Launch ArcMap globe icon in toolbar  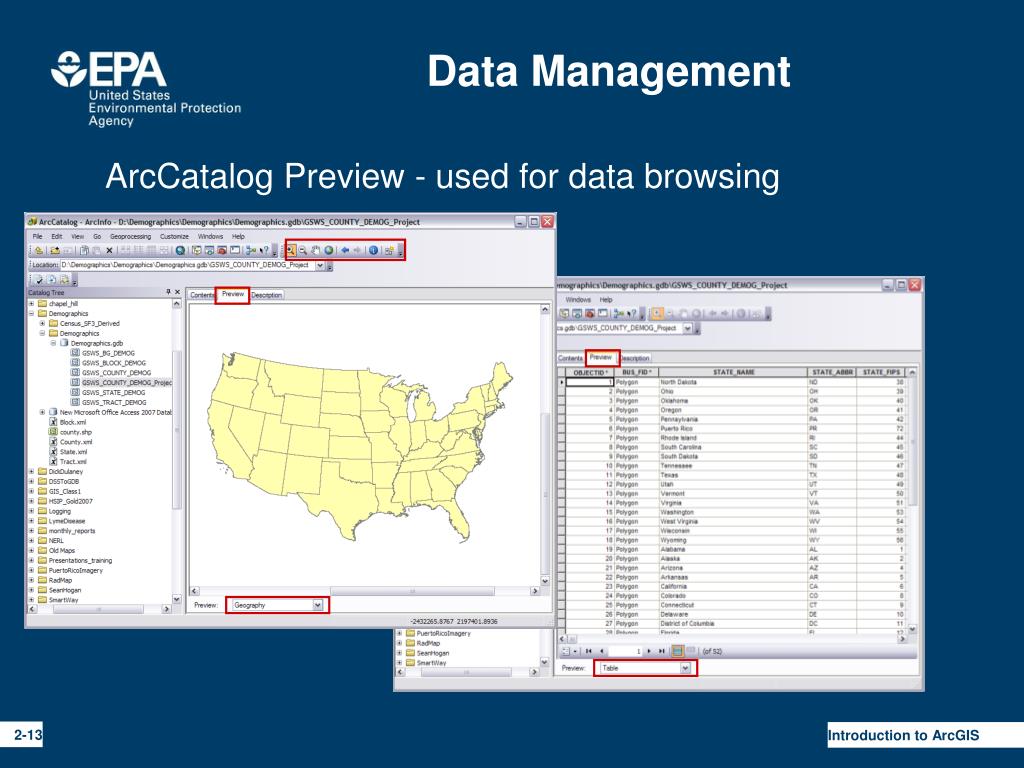pyautogui.click(x=180, y=250)
